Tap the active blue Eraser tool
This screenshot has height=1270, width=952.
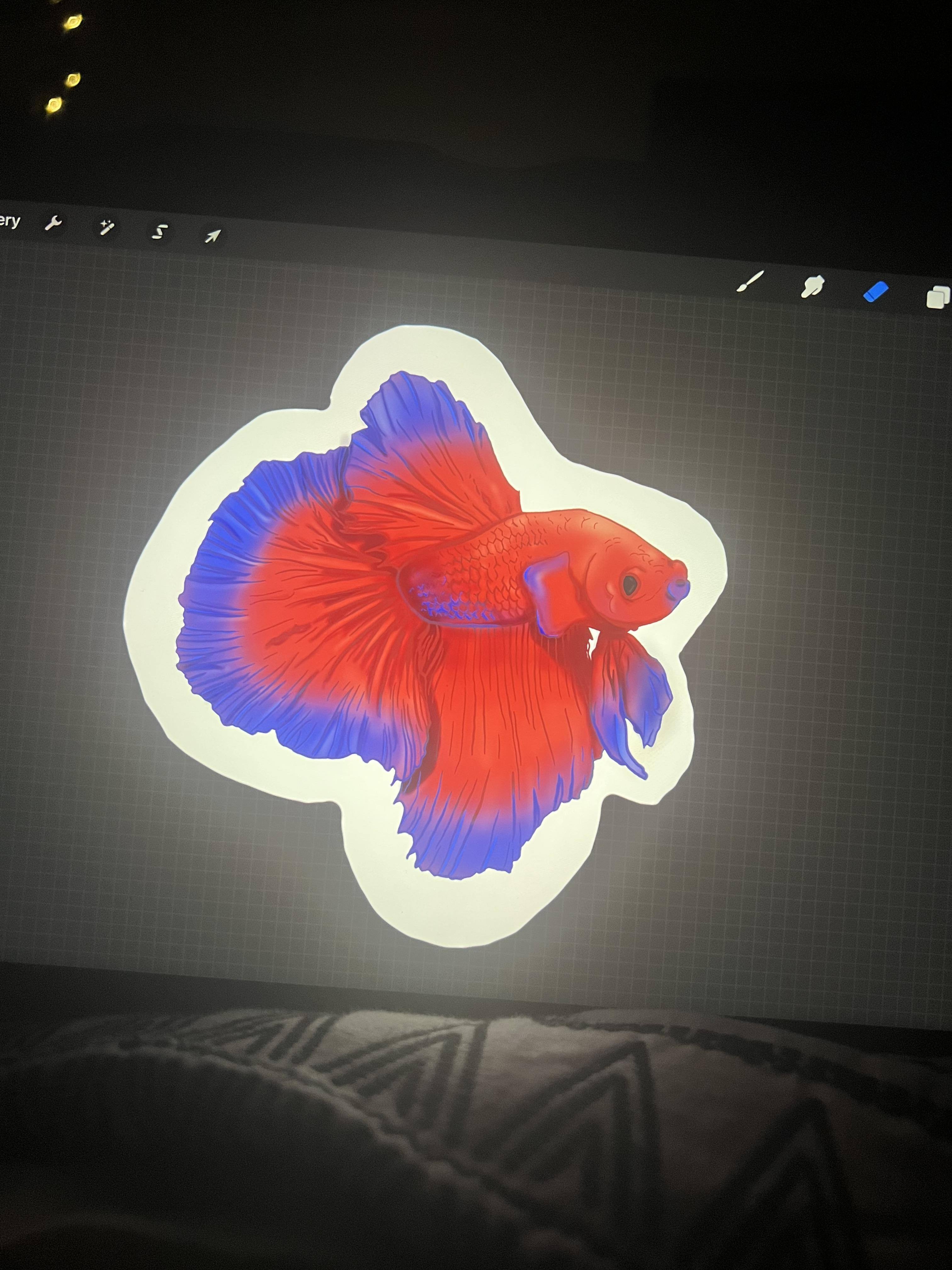click(876, 292)
